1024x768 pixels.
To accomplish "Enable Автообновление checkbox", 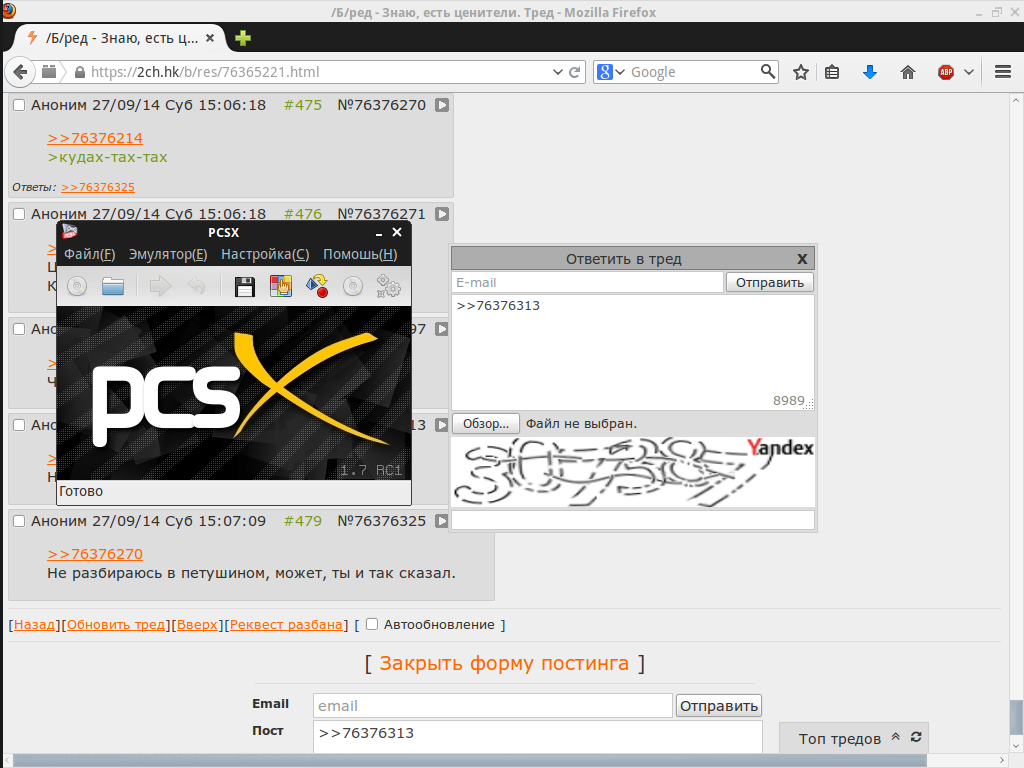I will click(372, 624).
